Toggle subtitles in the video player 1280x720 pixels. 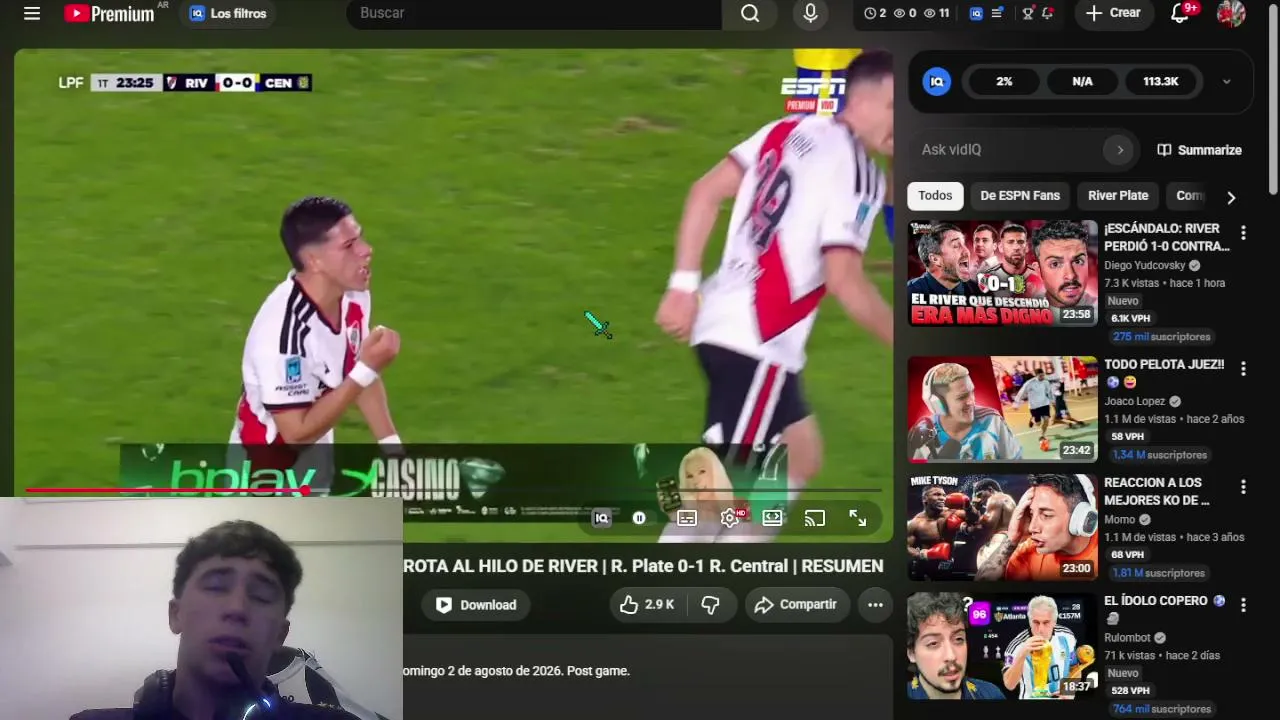tap(687, 518)
